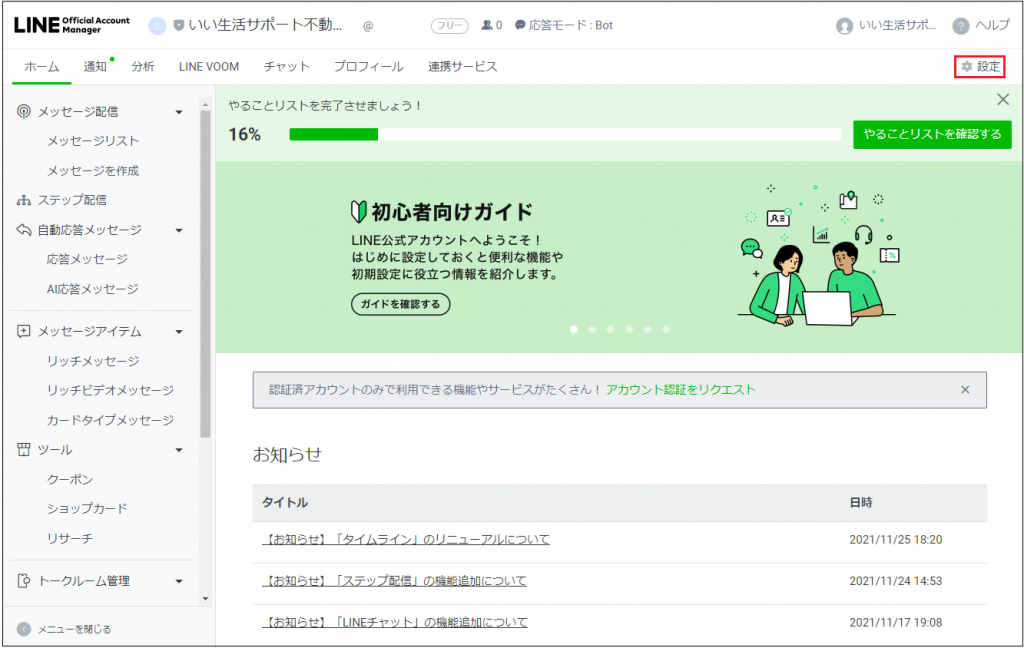Open AI応答メッセージ in sidebar
This screenshot has height=648, width=1024.
tap(92, 289)
